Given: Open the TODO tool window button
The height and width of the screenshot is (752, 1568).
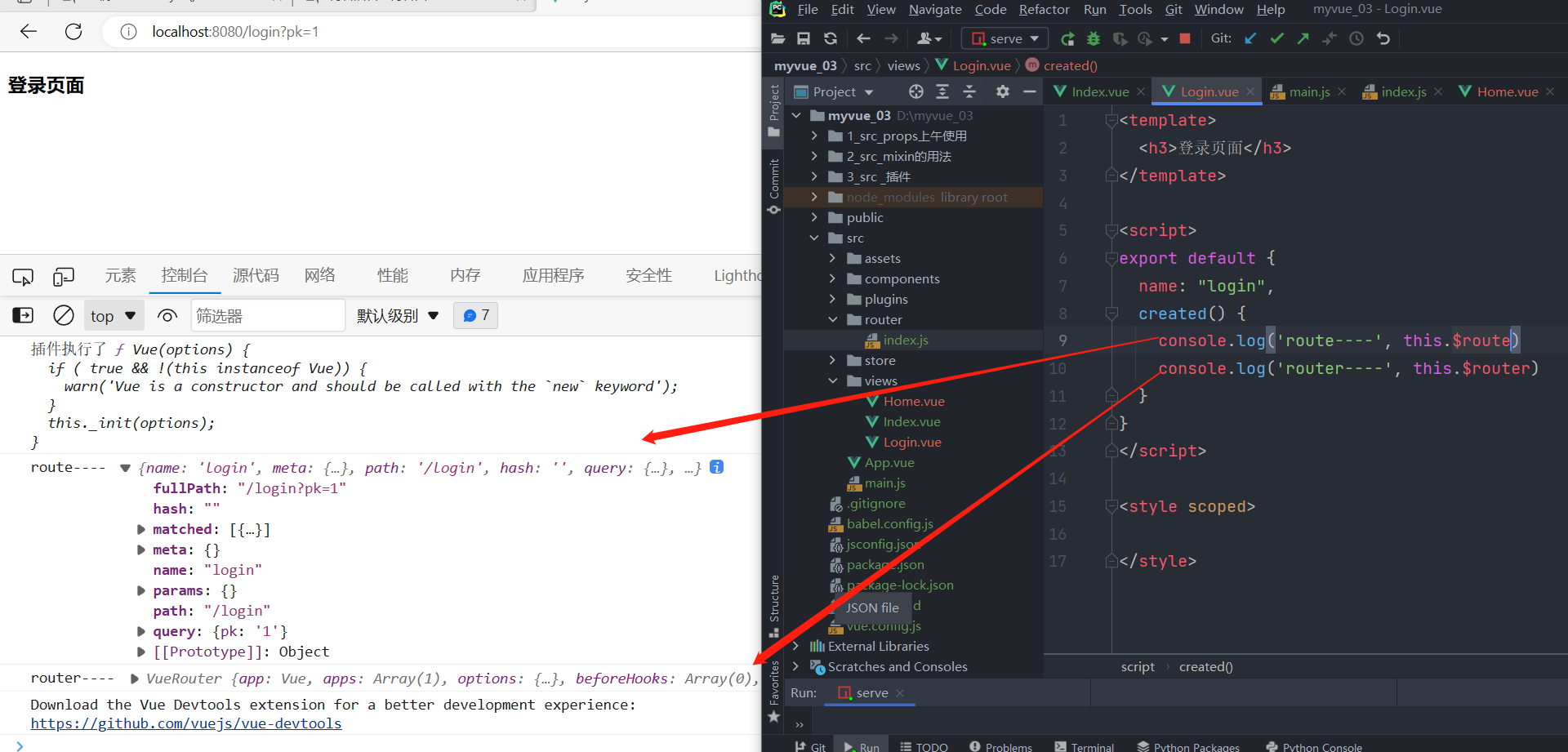Looking at the screenshot, I should tap(924, 746).
